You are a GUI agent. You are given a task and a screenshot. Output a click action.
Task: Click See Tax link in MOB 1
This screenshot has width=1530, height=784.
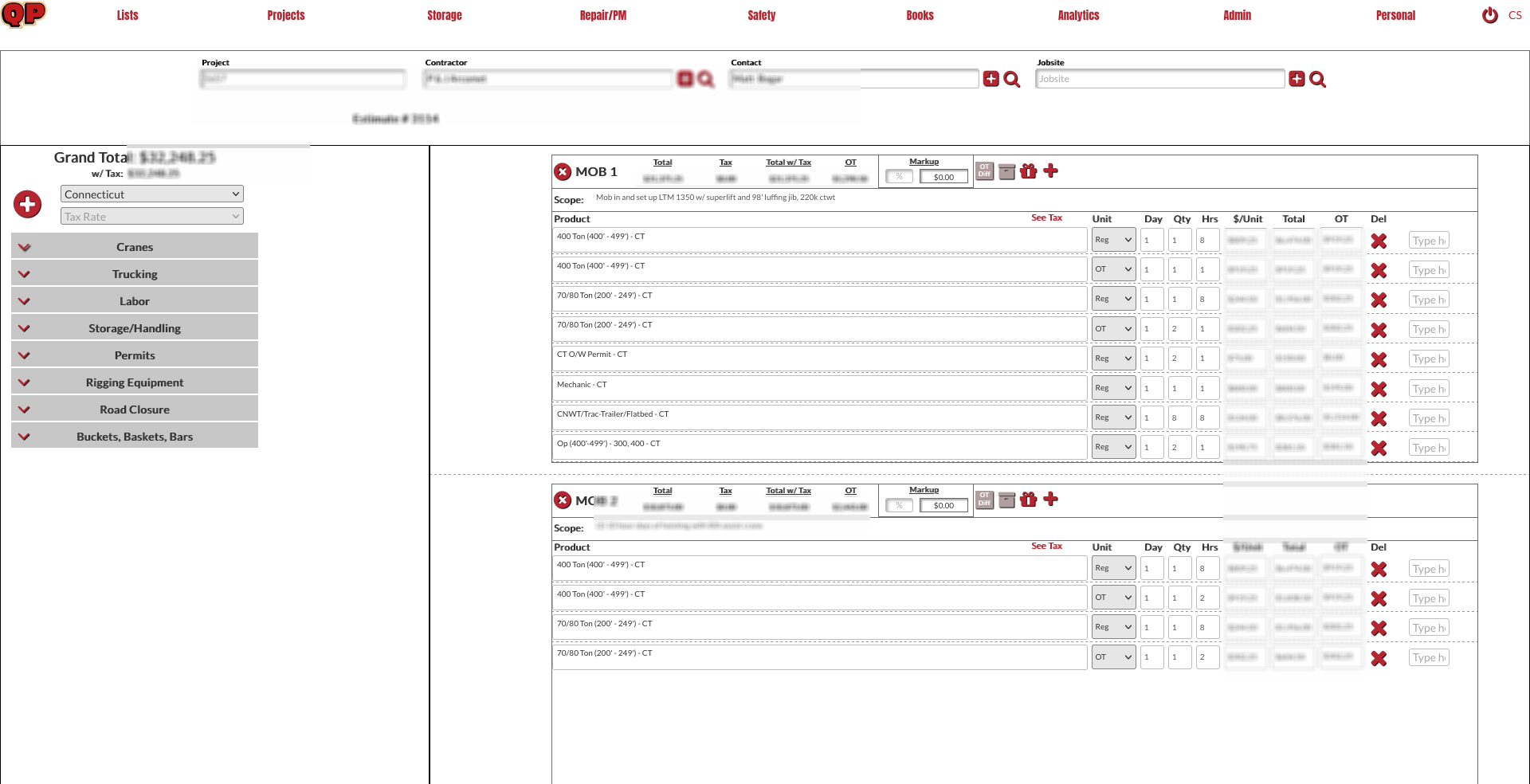click(x=1046, y=218)
